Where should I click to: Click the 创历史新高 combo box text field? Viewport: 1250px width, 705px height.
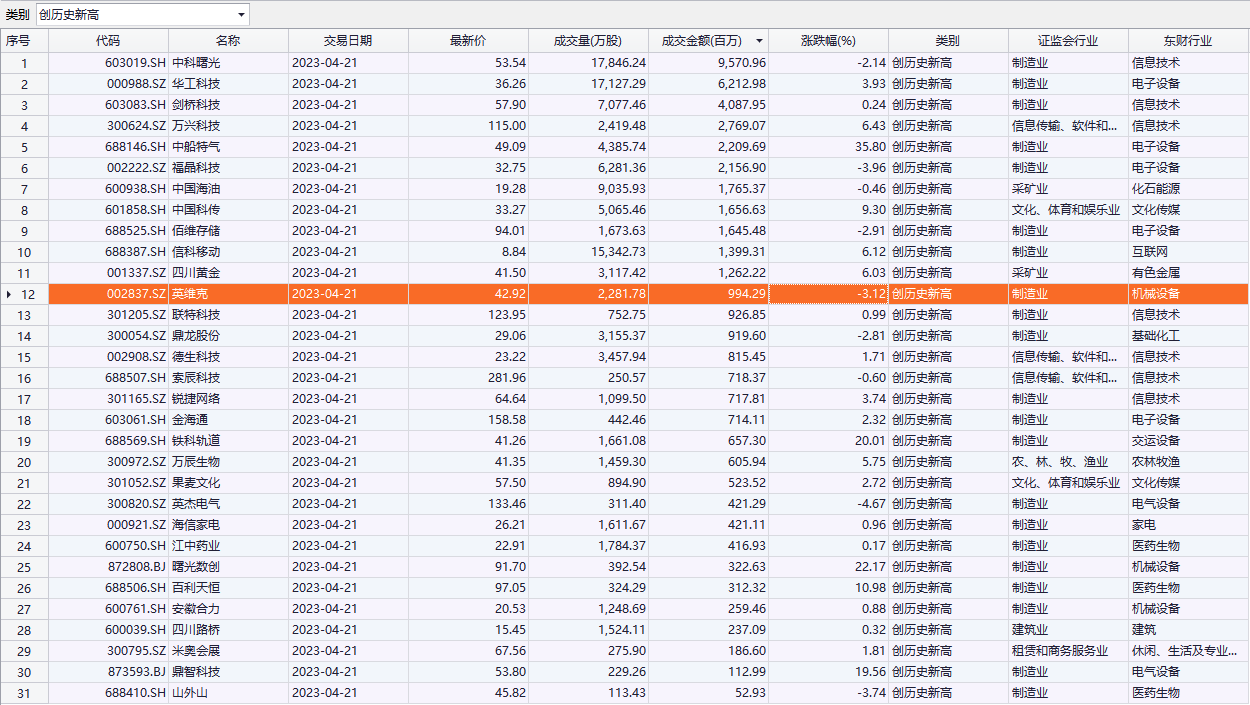[x=134, y=15]
